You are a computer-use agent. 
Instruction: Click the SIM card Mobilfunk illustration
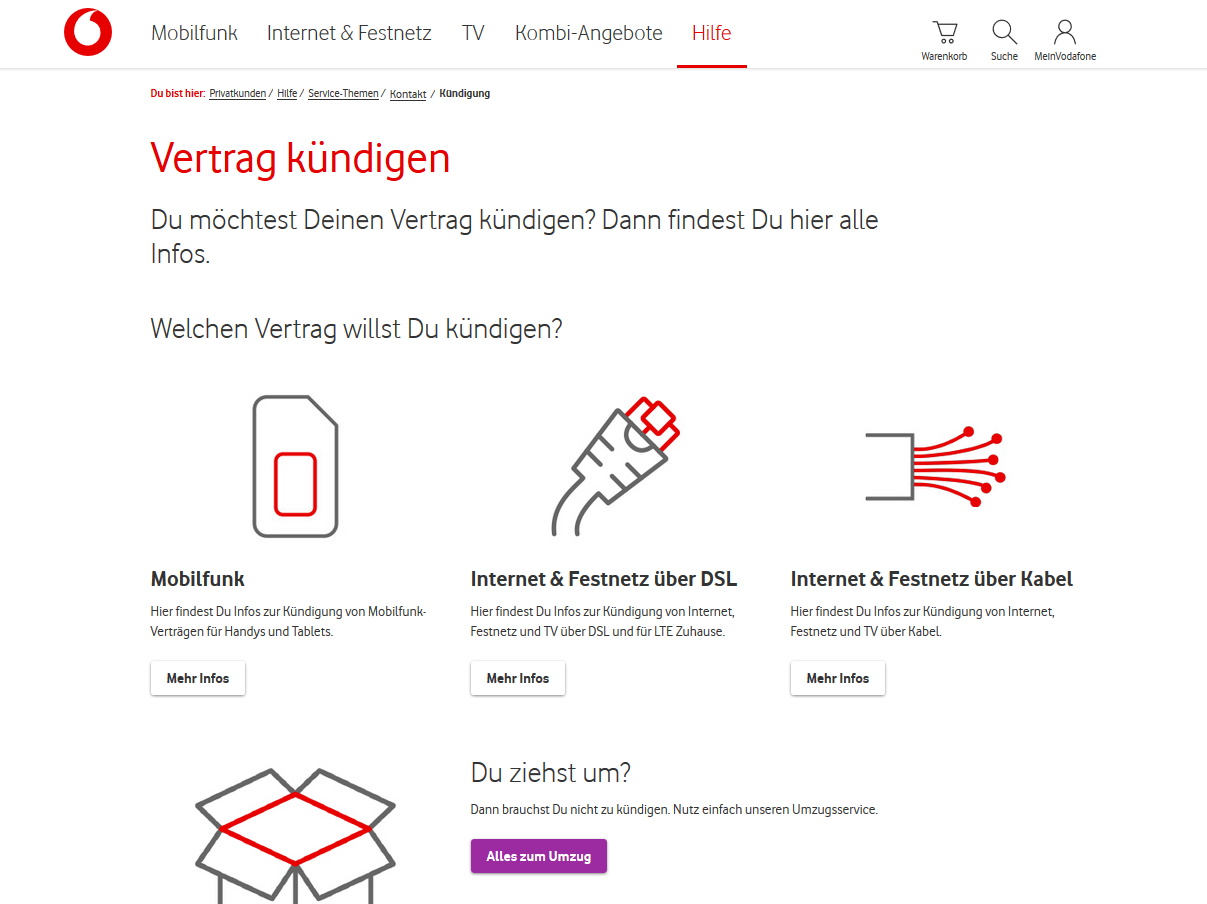coord(295,466)
